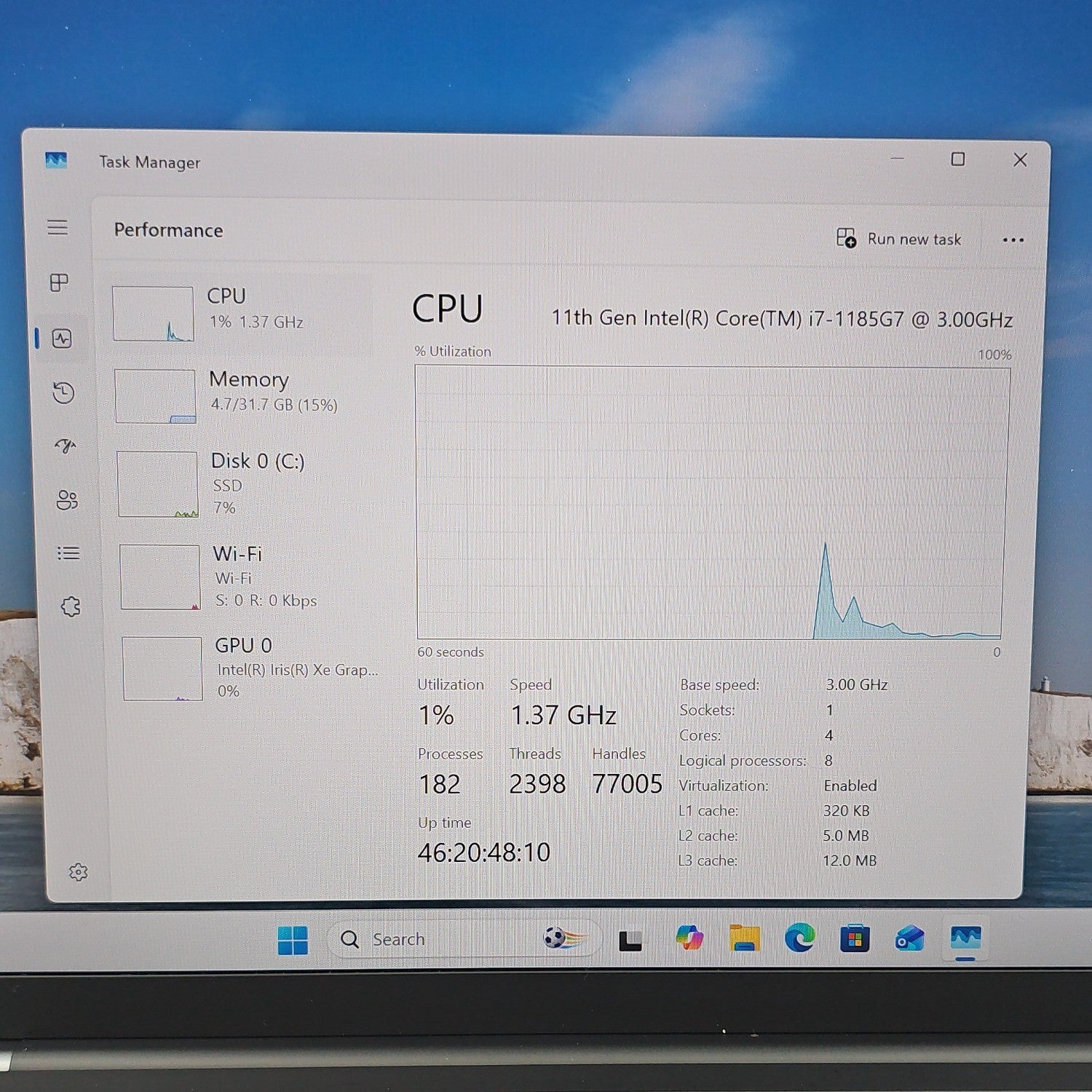1092x1092 pixels.
Task: Click the CPU utilization graph area
Action: pyautogui.click(x=712, y=503)
